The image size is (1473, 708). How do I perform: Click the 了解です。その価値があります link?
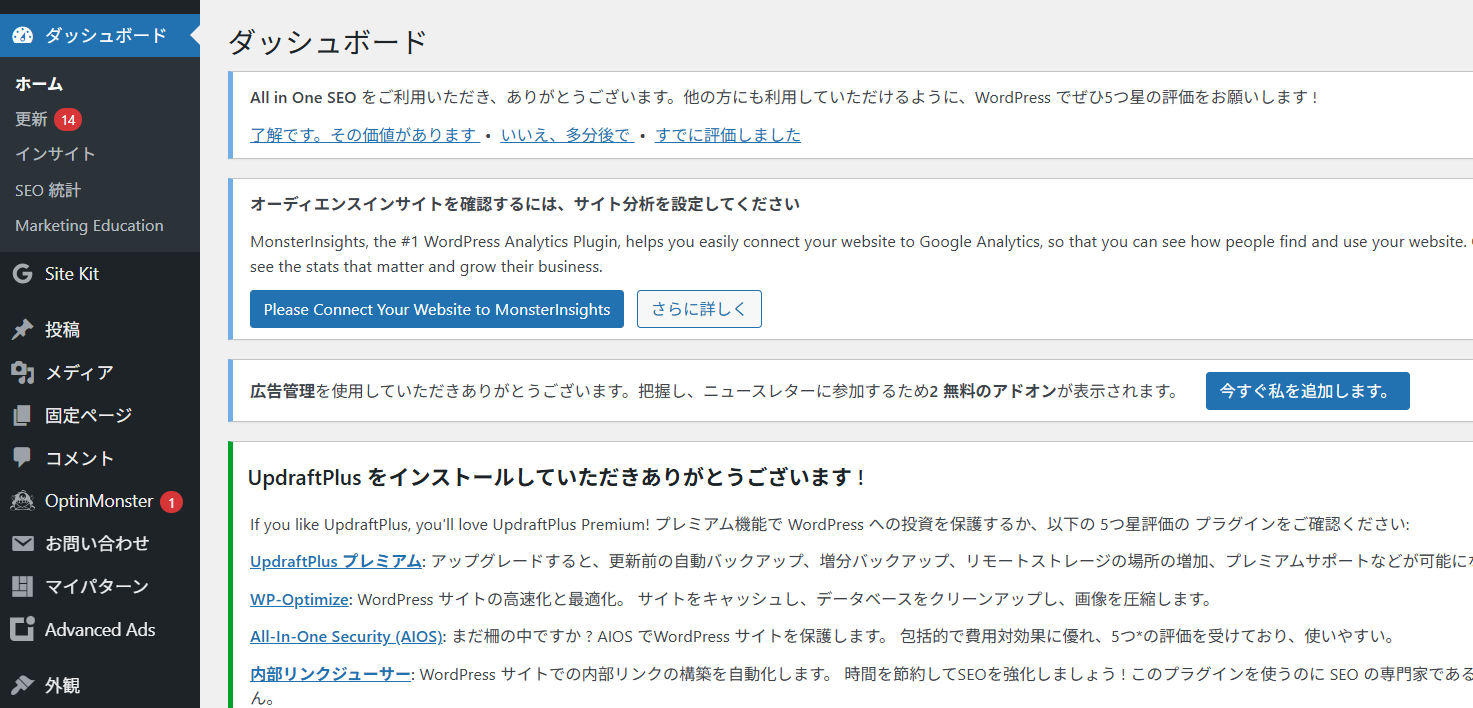click(x=365, y=135)
